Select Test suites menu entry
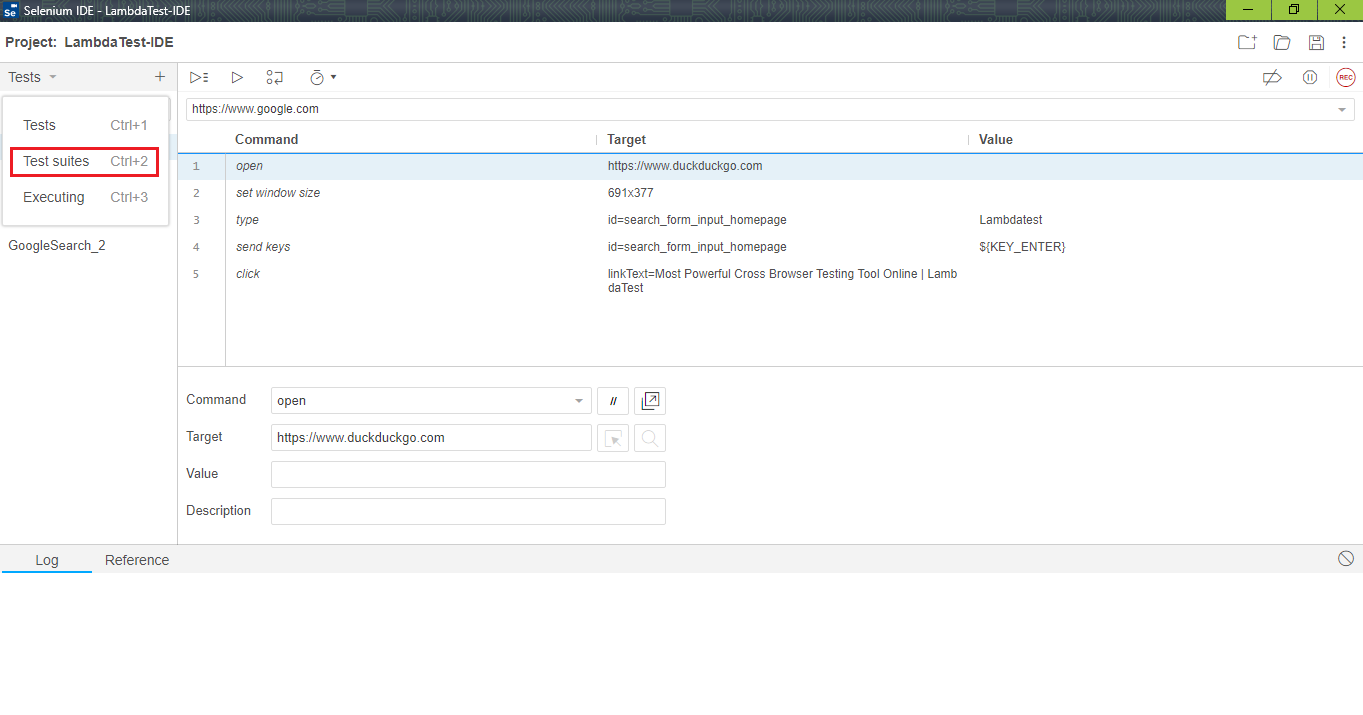Viewport: 1363px width, 715px height. [x=85, y=161]
